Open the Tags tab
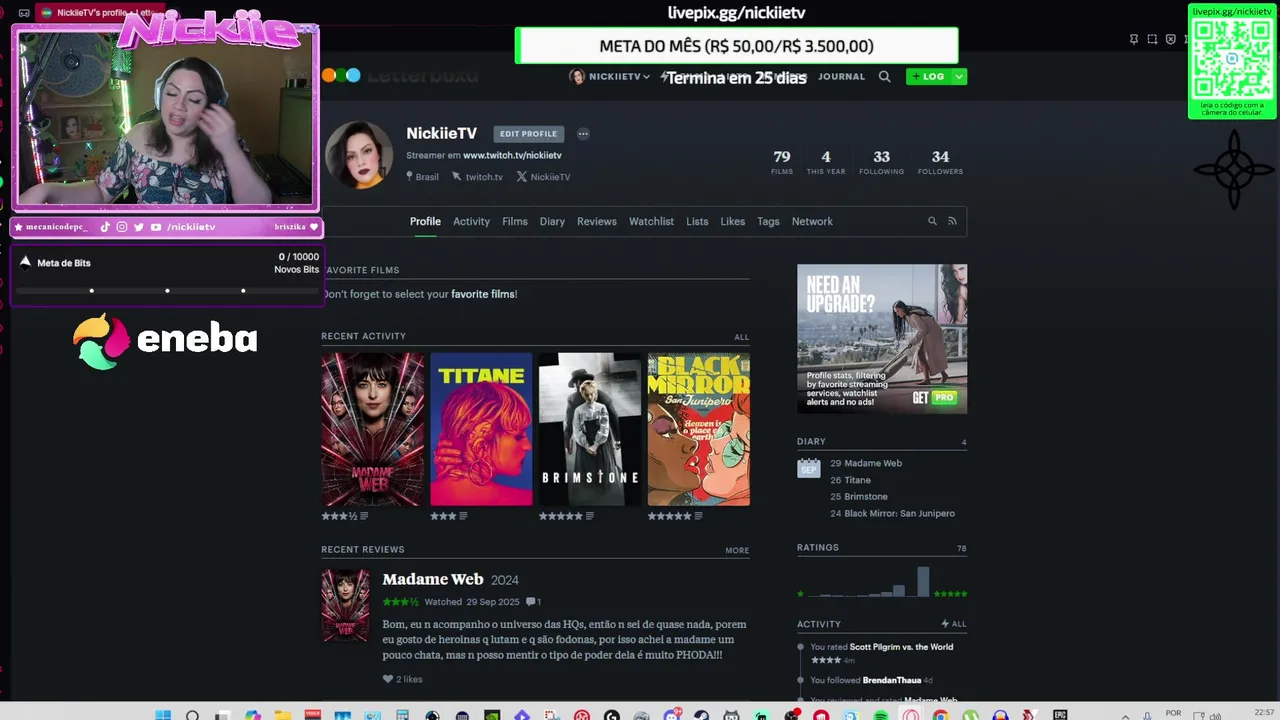This screenshot has width=1280, height=720. pyautogui.click(x=768, y=221)
